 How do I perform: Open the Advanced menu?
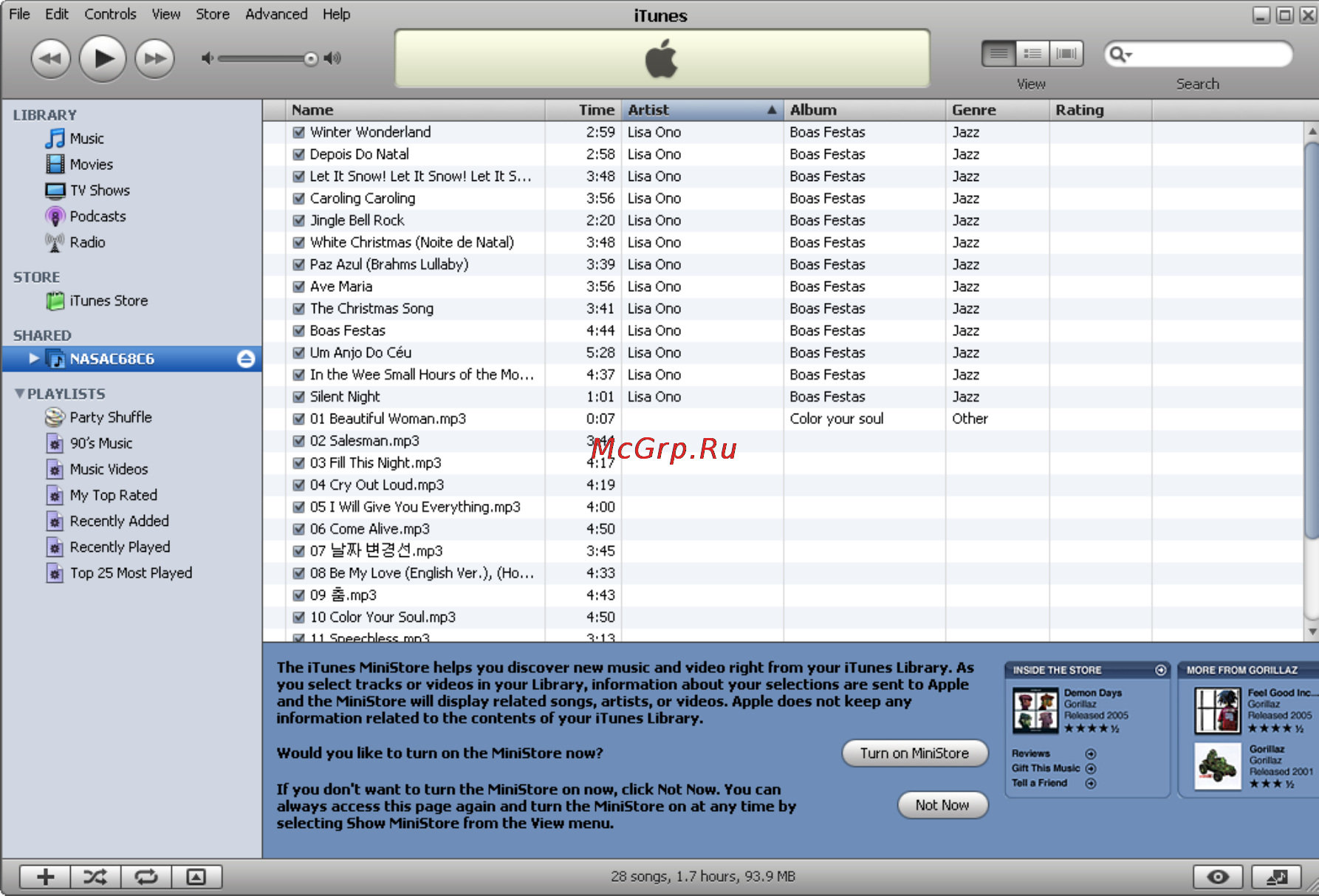(276, 14)
